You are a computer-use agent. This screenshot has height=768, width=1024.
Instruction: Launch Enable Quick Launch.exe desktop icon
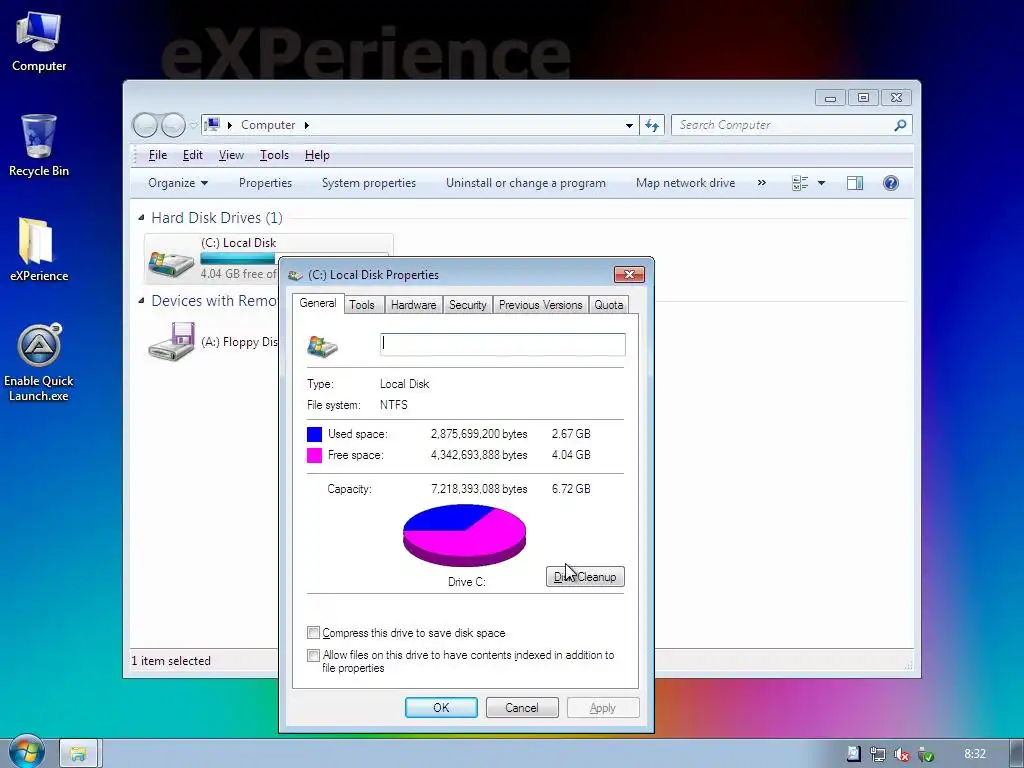(x=39, y=362)
